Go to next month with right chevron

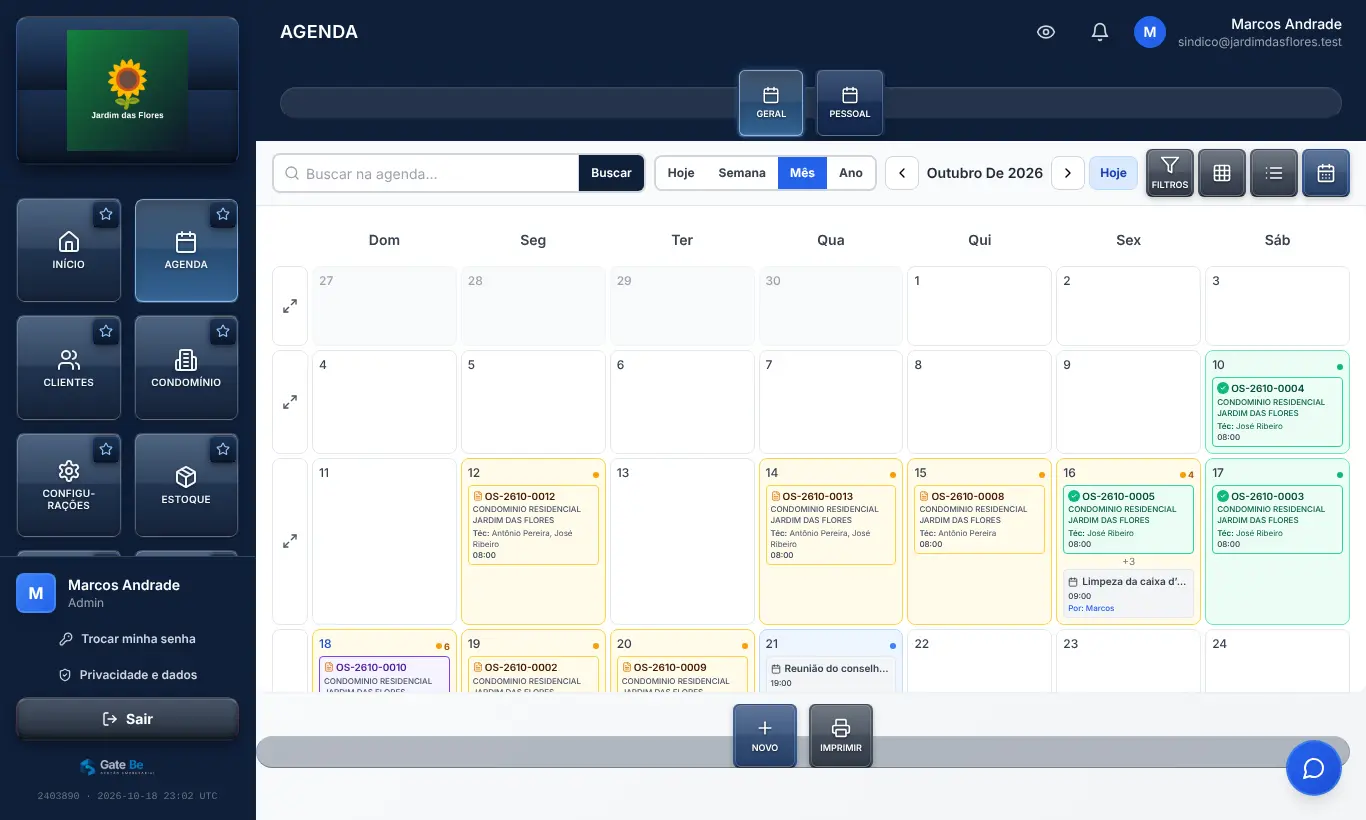click(1068, 173)
